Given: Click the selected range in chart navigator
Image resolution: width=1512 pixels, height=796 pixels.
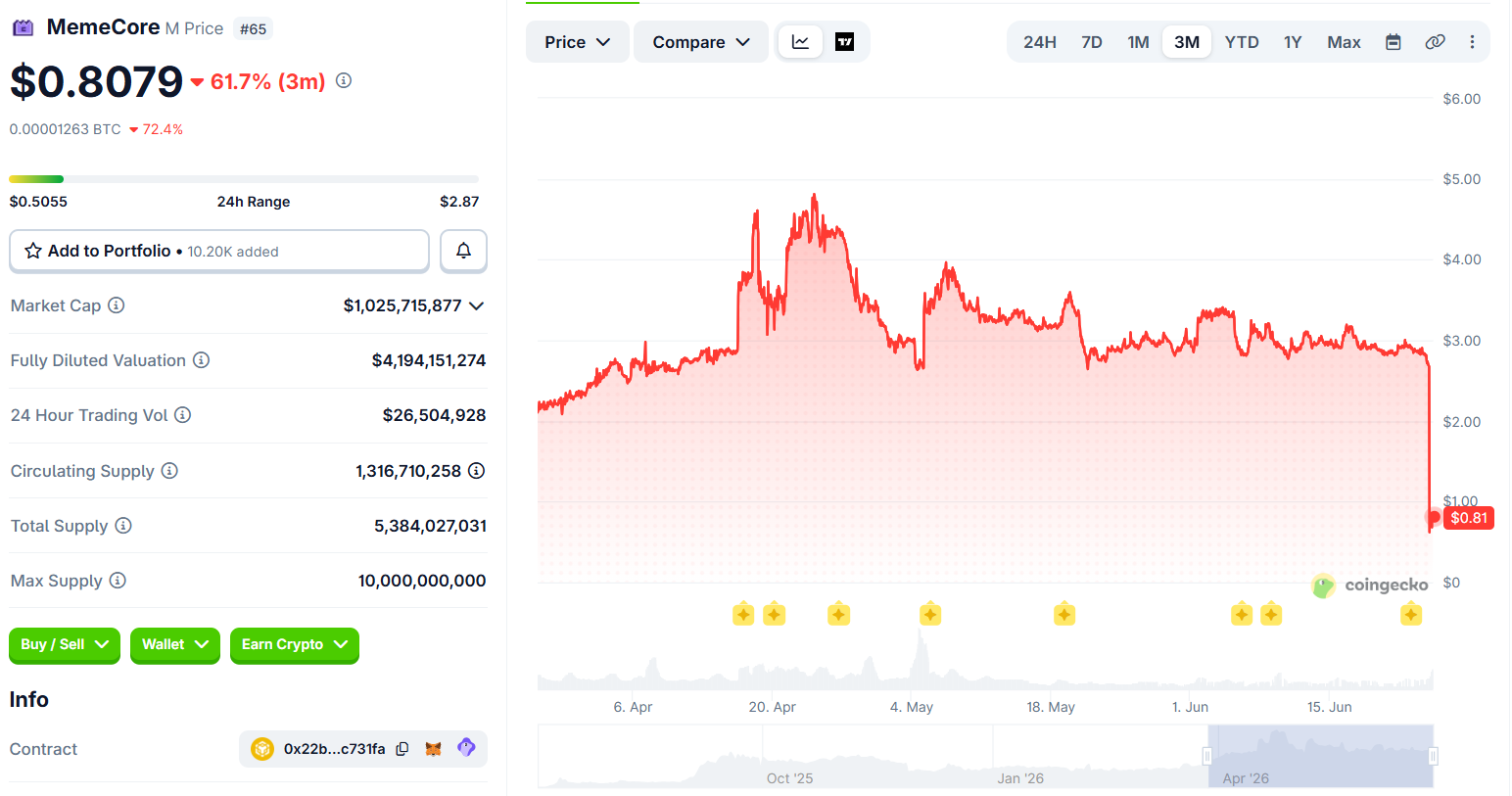Looking at the screenshot, I should point(1320,756).
